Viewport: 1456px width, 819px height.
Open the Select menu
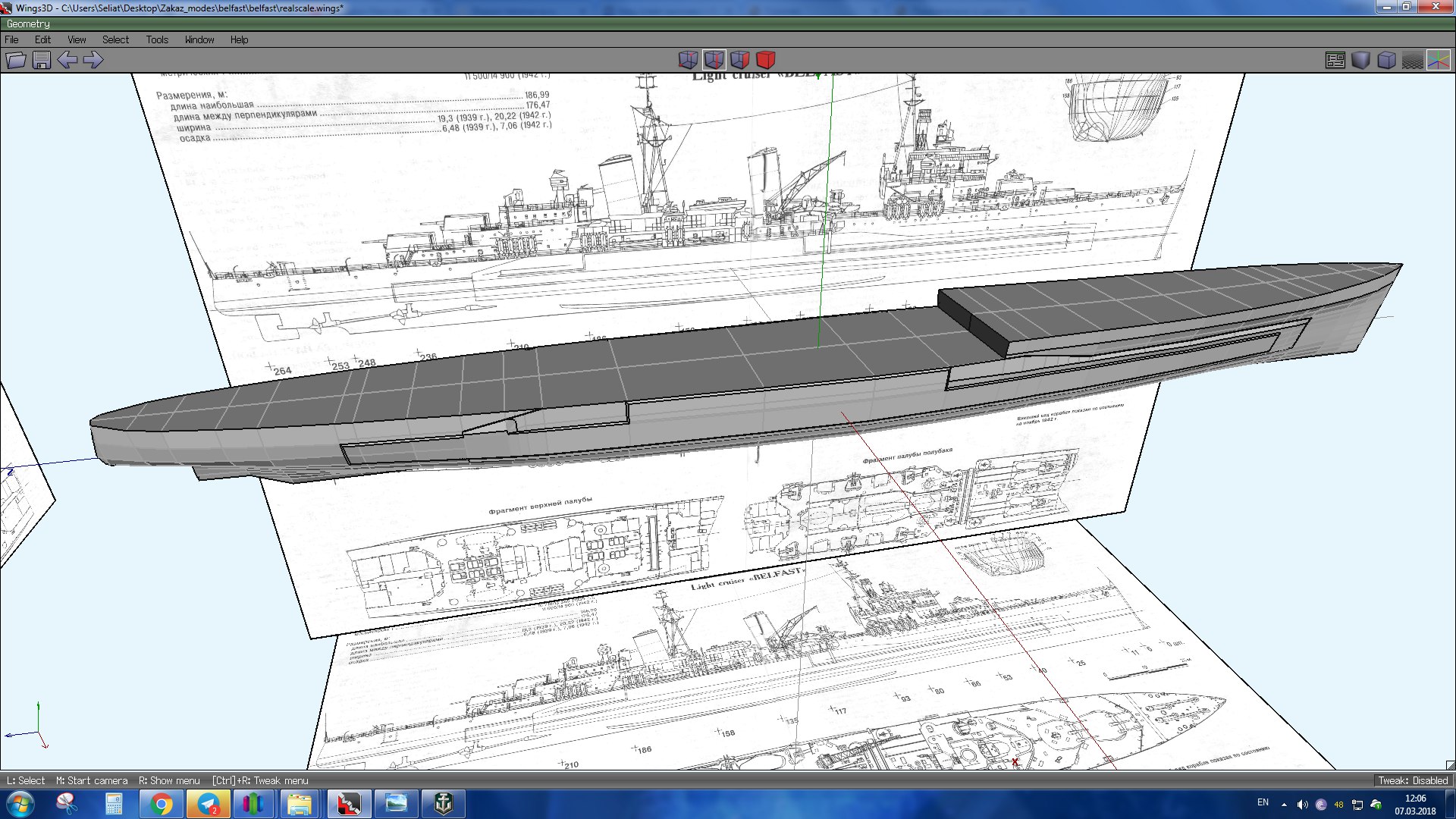(x=115, y=39)
